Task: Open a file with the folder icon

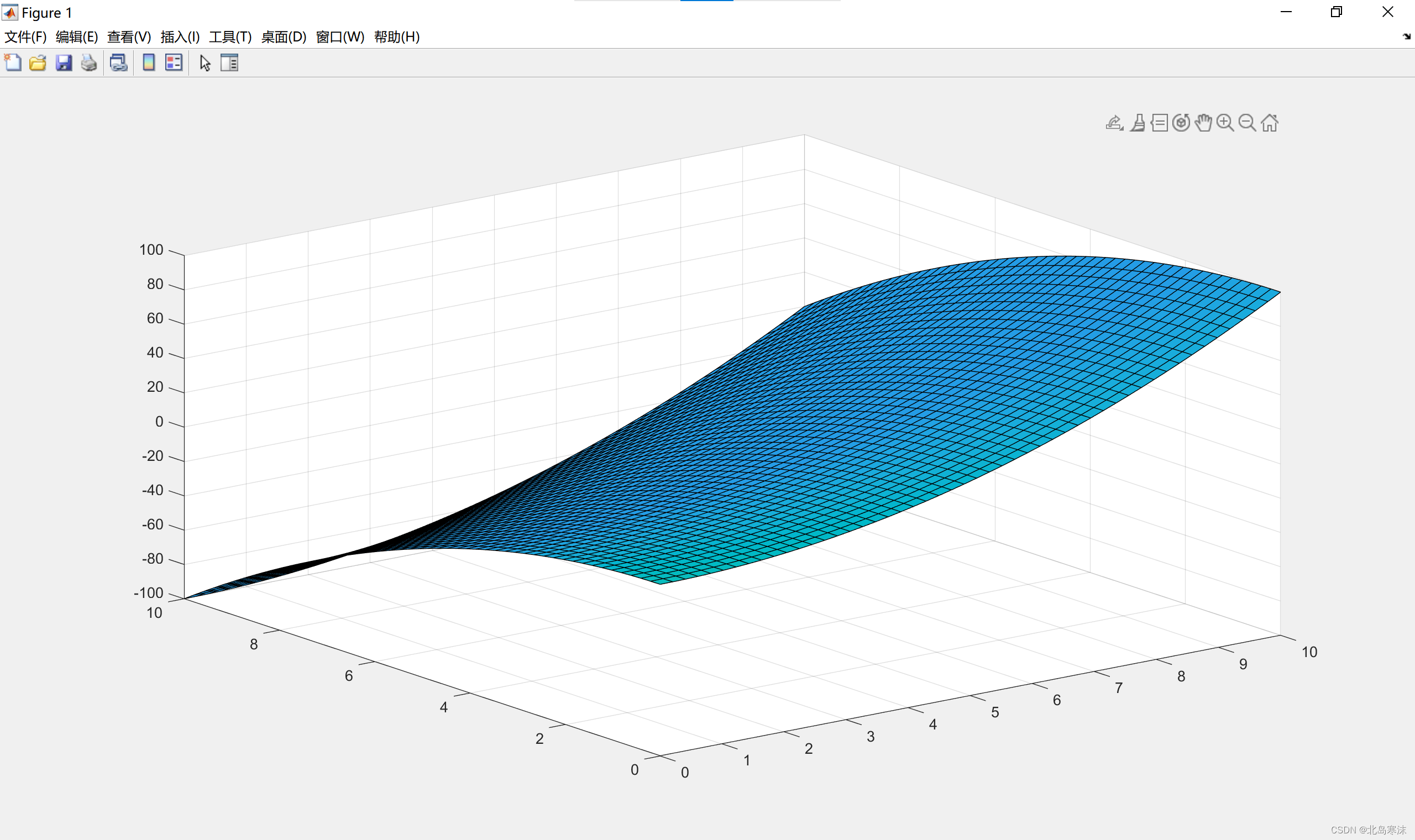Action: (x=38, y=62)
